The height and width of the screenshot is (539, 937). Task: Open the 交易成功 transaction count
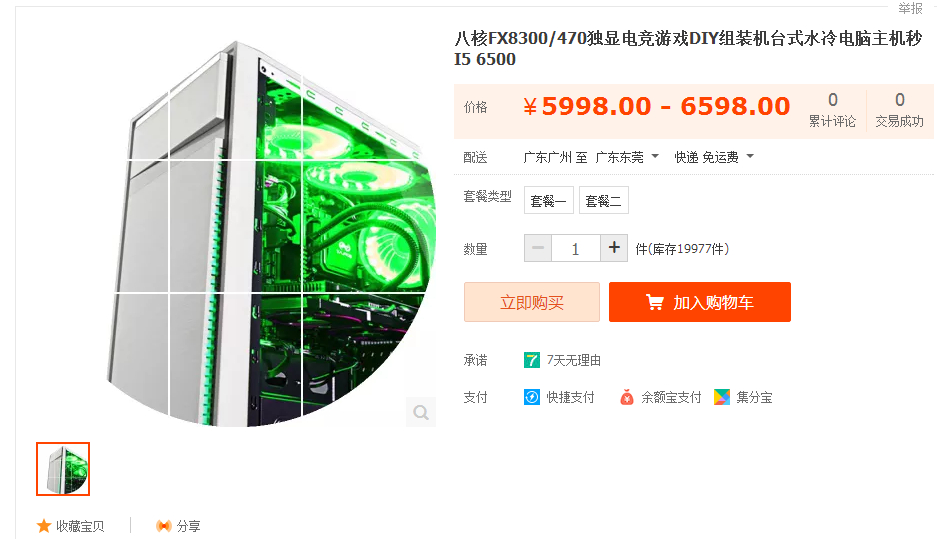[899, 111]
